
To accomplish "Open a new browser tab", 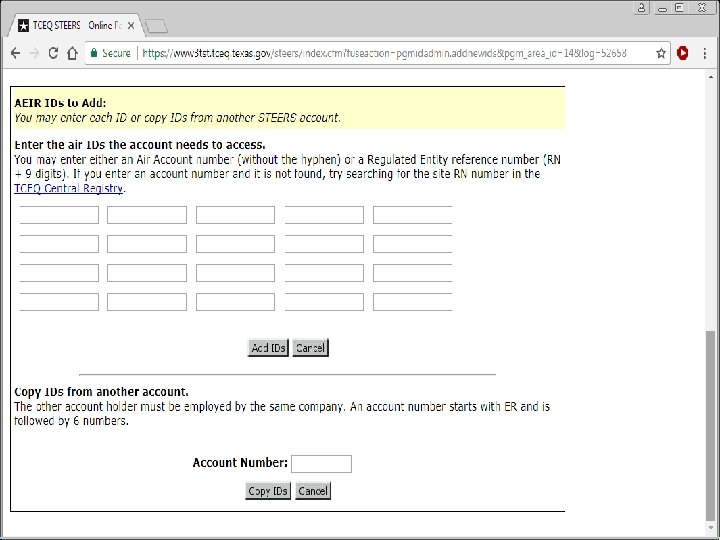I will [156, 27].
